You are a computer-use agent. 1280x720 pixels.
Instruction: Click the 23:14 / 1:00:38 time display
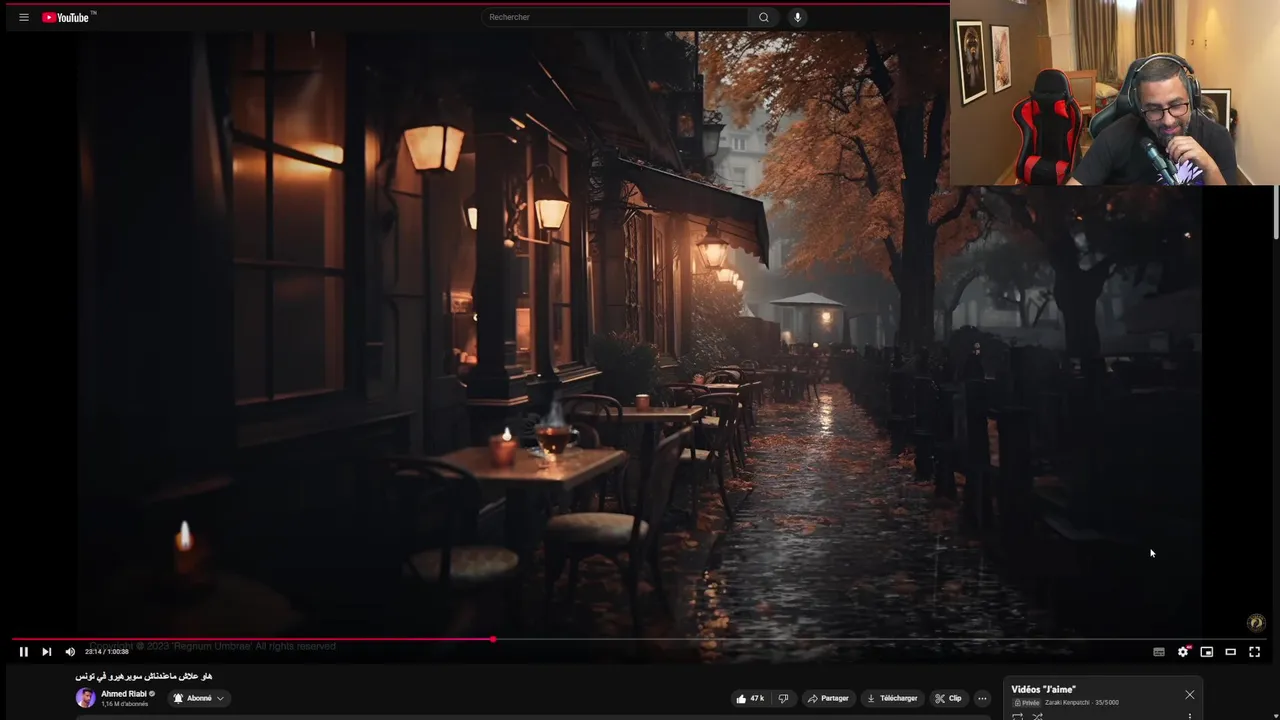107,652
